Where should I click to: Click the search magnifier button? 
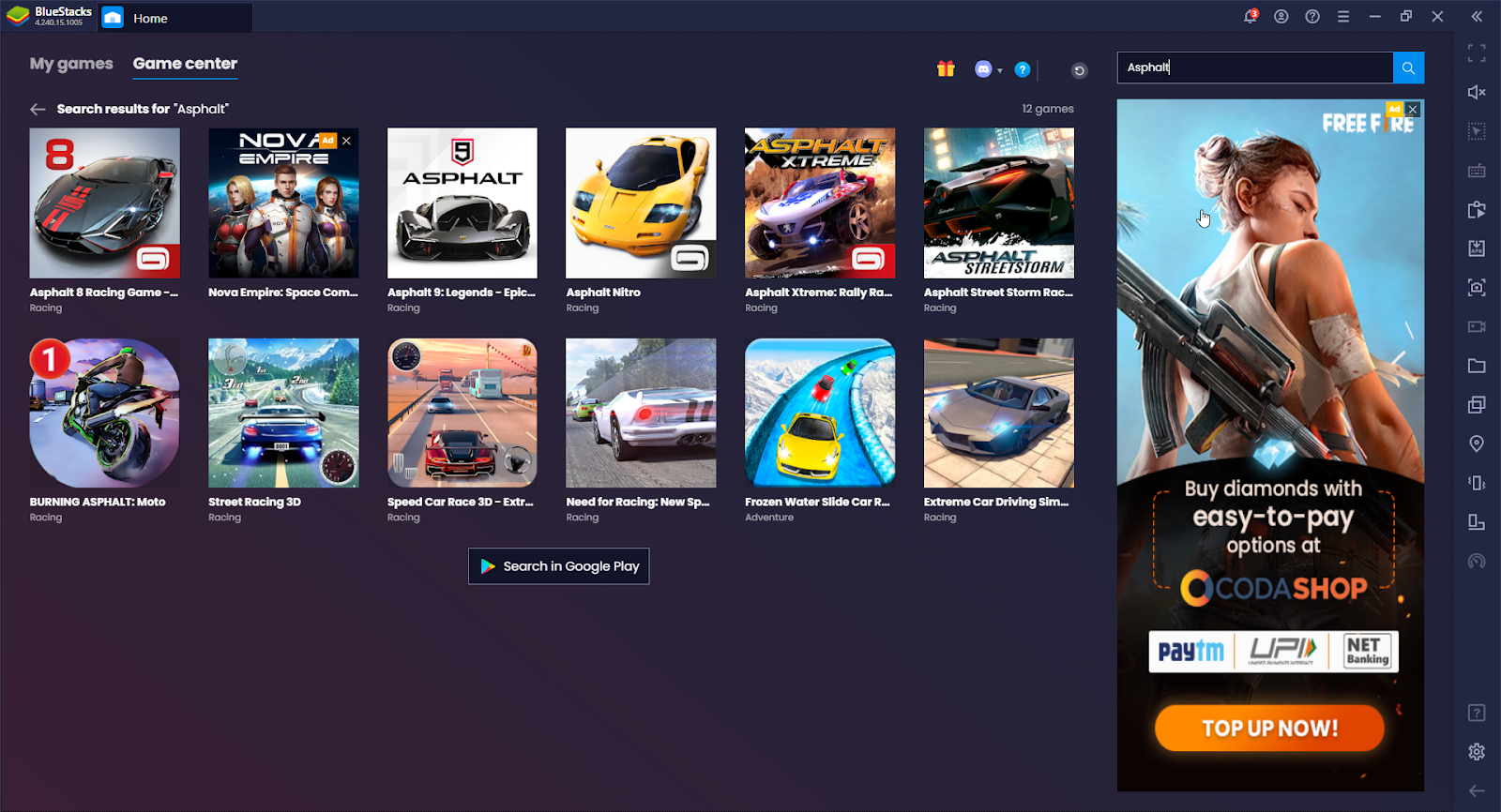coord(1408,68)
